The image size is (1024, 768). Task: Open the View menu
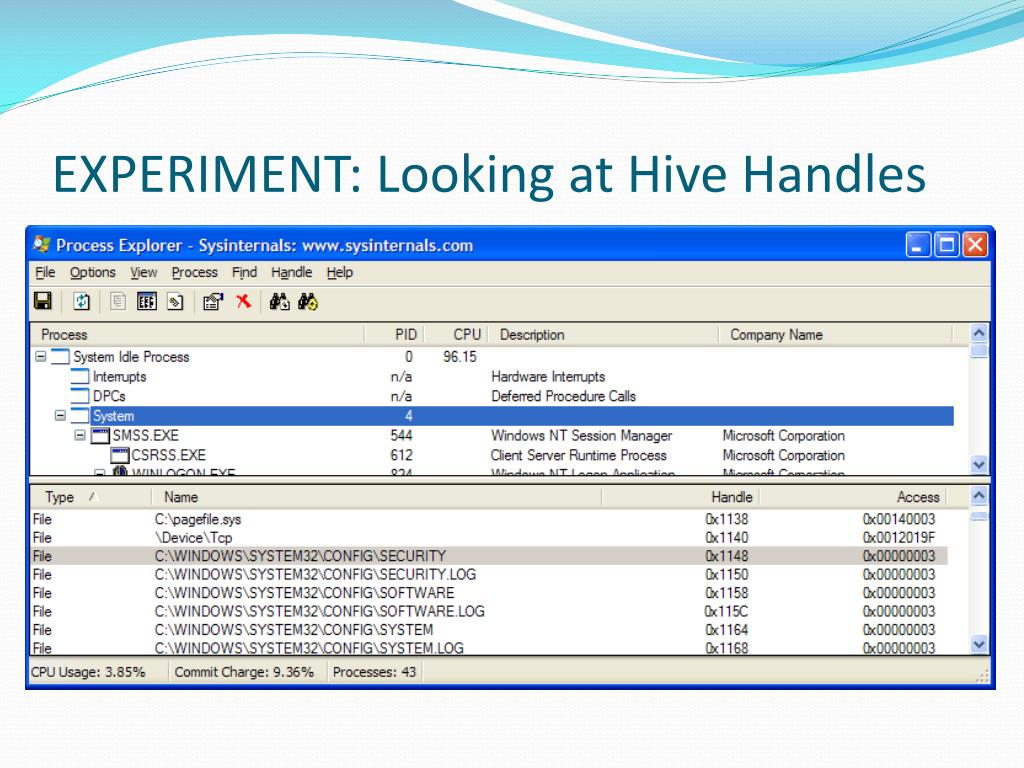click(144, 272)
